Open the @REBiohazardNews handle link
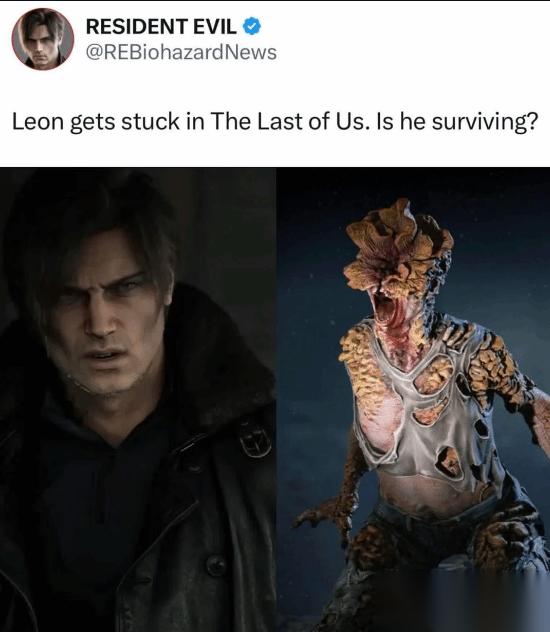This screenshot has height=632, width=550. 181,52
